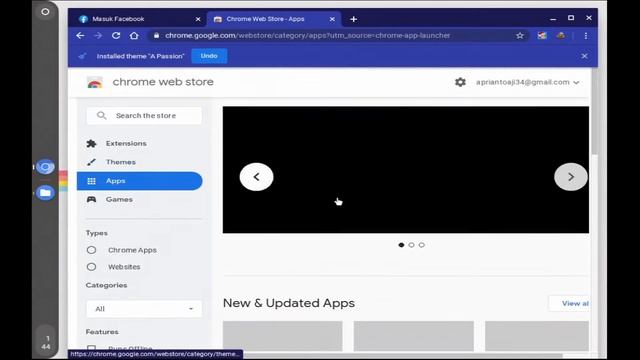Open a new browser tab
This screenshot has height=360, width=640.
pyautogui.click(x=353, y=19)
